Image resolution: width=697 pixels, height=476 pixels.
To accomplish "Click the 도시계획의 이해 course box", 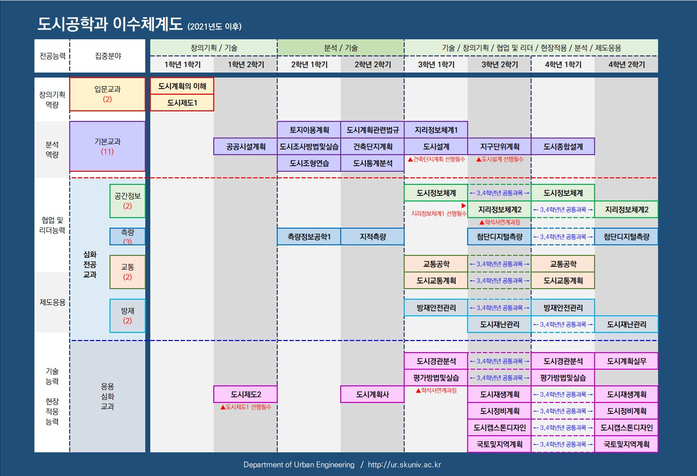I will pos(182,87).
